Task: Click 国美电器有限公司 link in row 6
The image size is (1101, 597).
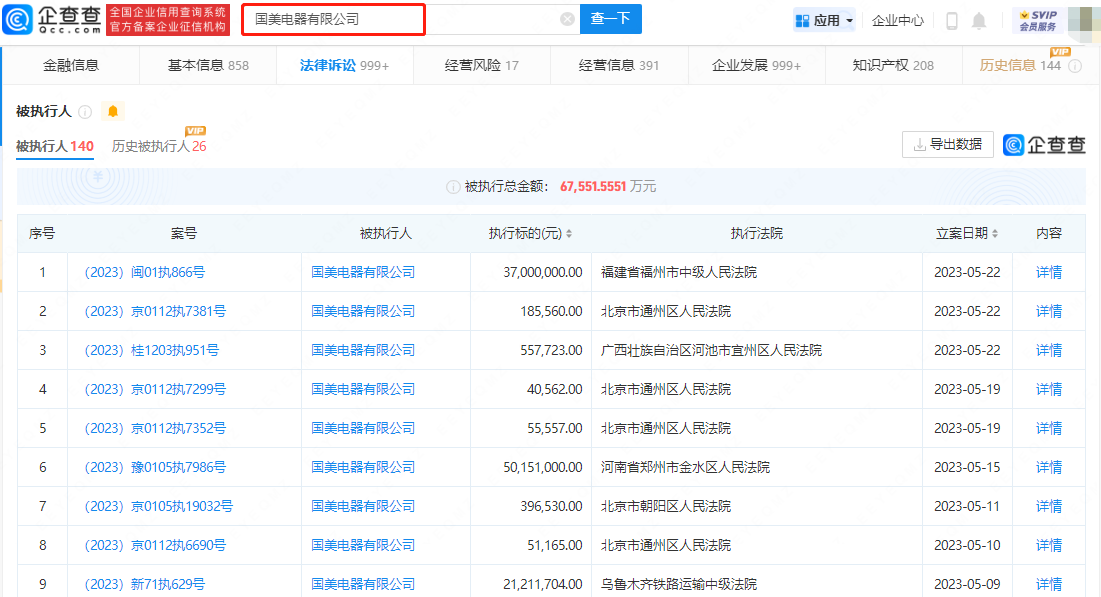Action: [x=363, y=467]
